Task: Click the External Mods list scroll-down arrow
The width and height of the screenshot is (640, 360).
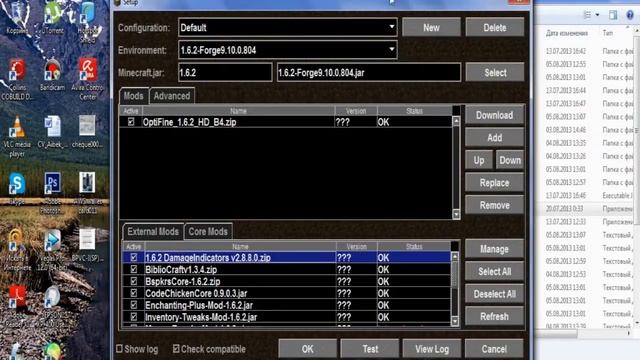Action: [455, 321]
